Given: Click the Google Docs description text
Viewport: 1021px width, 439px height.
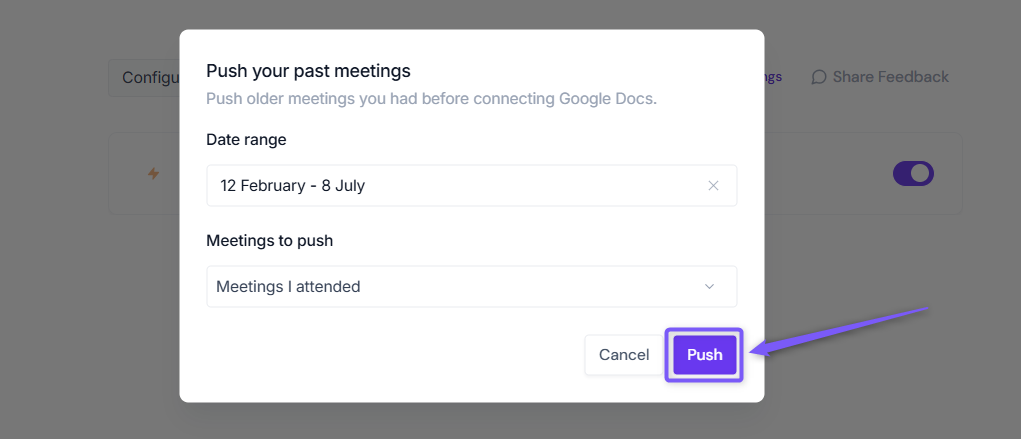Looking at the screenshot, I should coord(431,100).
